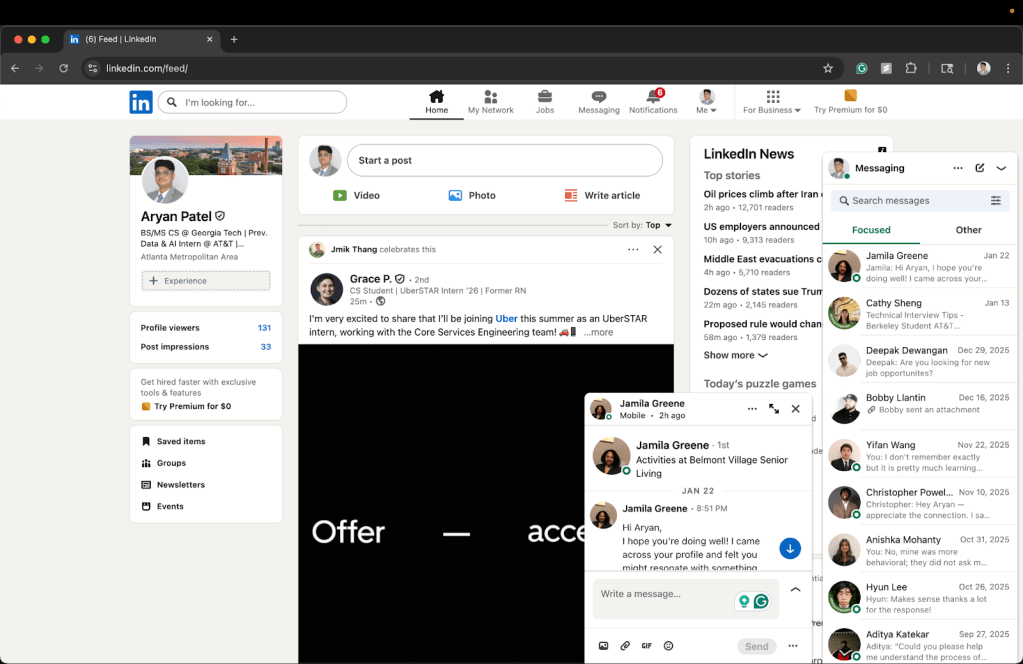The image size is (1023, 664).
Task: Click Try Premium for $0 in sidebar
Action: tap(186, 406)
